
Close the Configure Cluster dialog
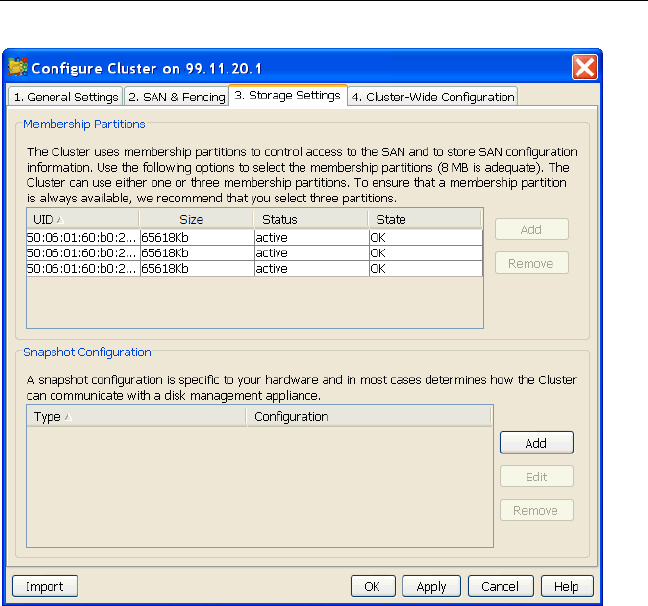coord(585,67)
